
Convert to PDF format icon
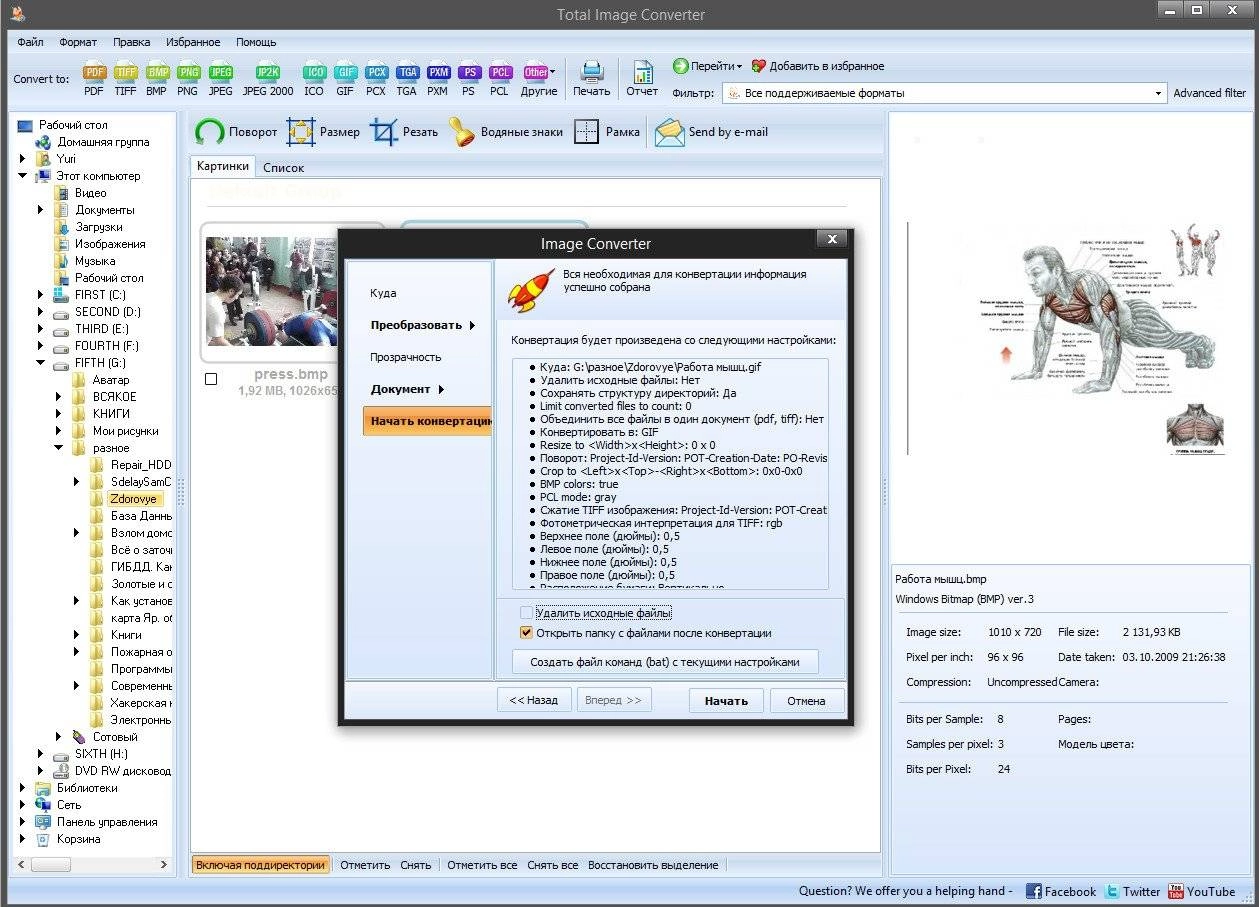(94, 80)
